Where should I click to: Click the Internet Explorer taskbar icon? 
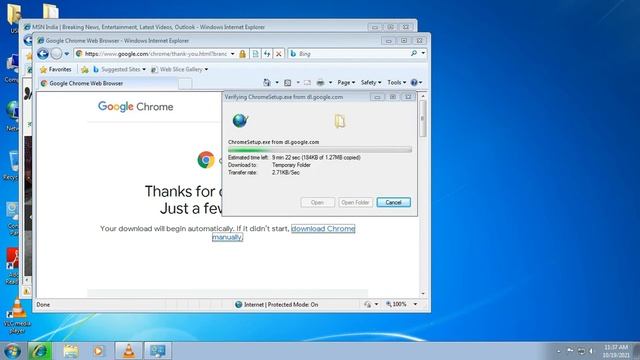pos(40,351)
